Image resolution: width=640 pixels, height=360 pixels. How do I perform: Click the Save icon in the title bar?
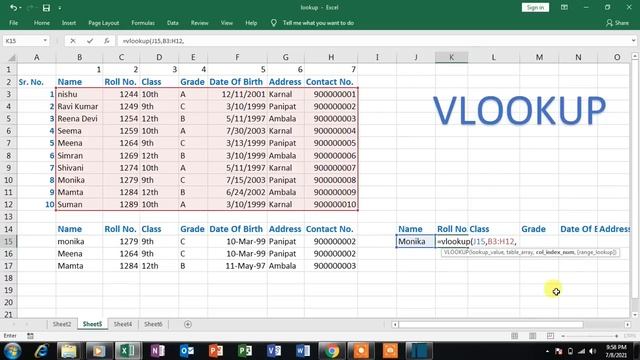(46, 7)
